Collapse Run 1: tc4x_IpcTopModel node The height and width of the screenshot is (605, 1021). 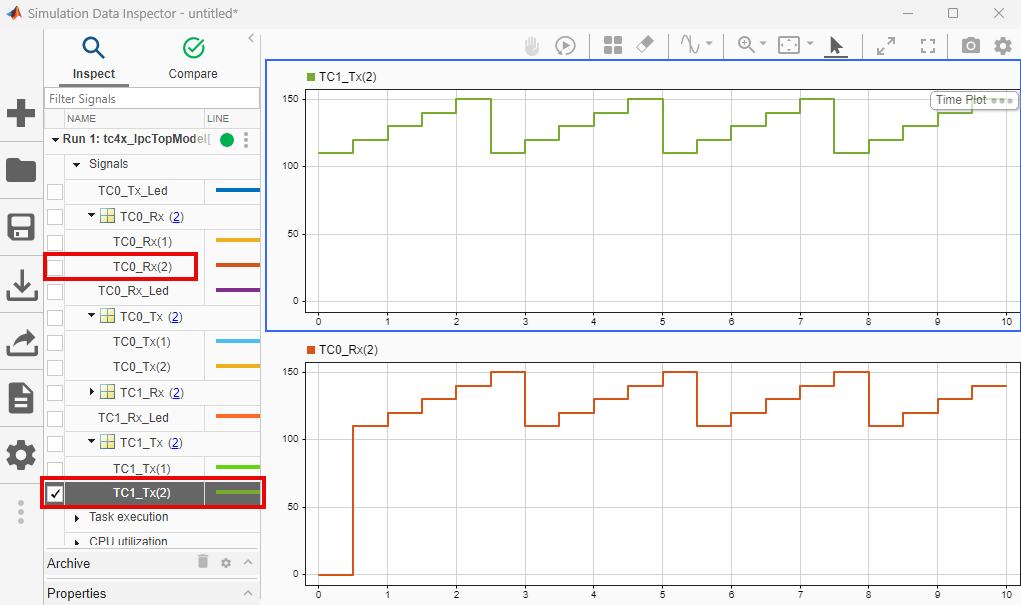coord(55,139)
